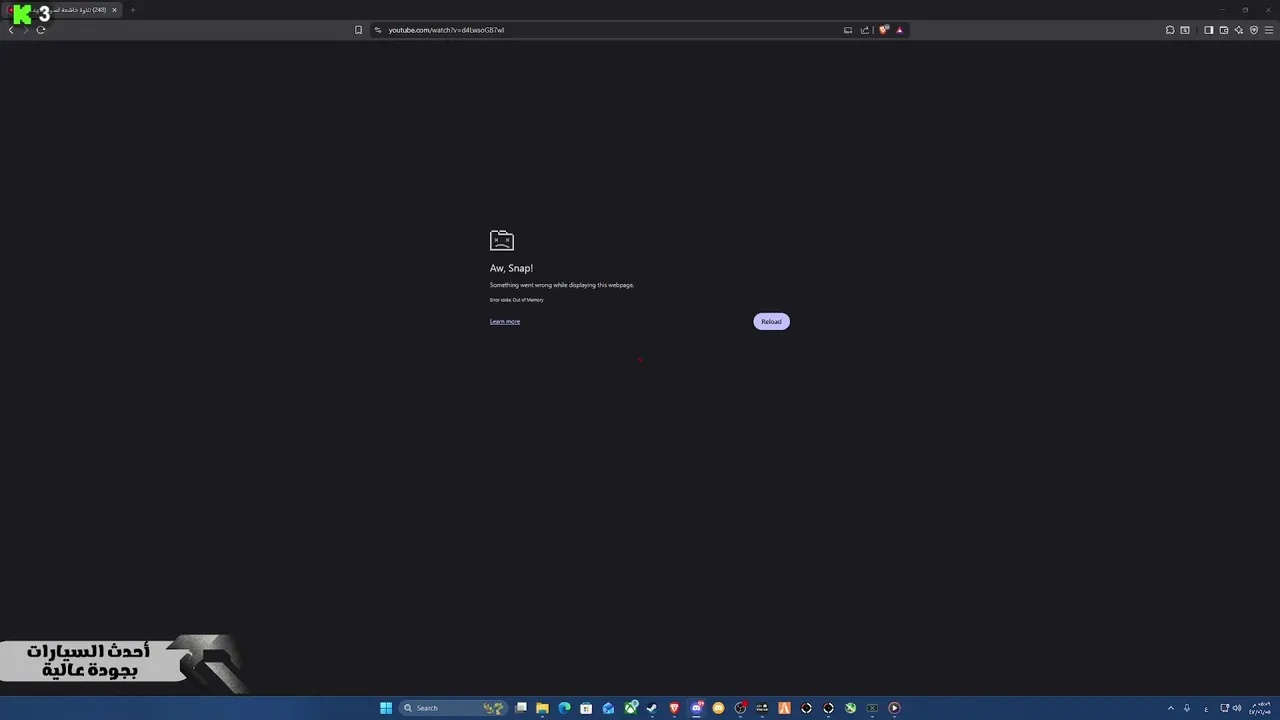Open Brave VPN shield icon
Viewport: 1280px width, 720px height.
coord(1254,30)
